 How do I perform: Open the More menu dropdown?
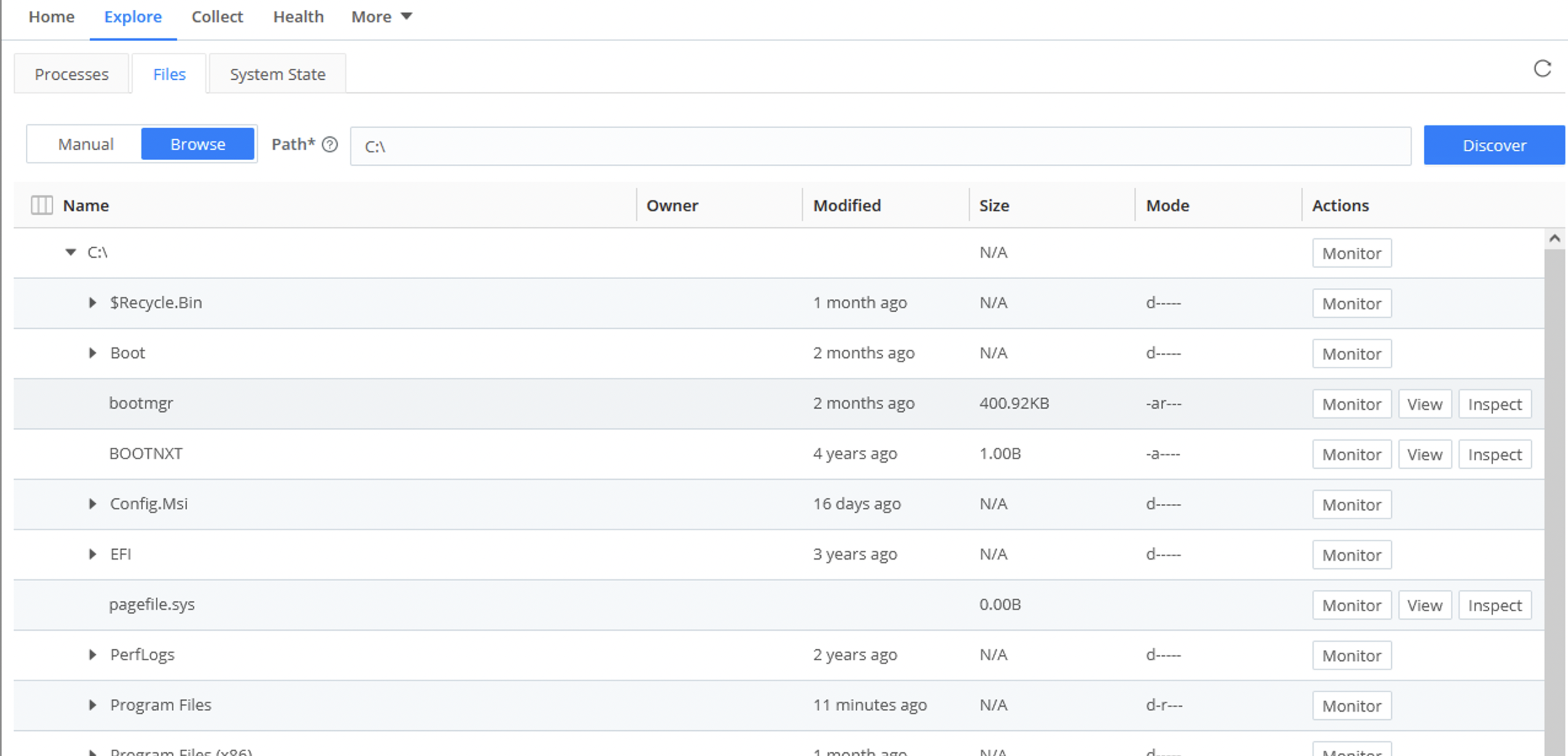(x=381, y=17)
